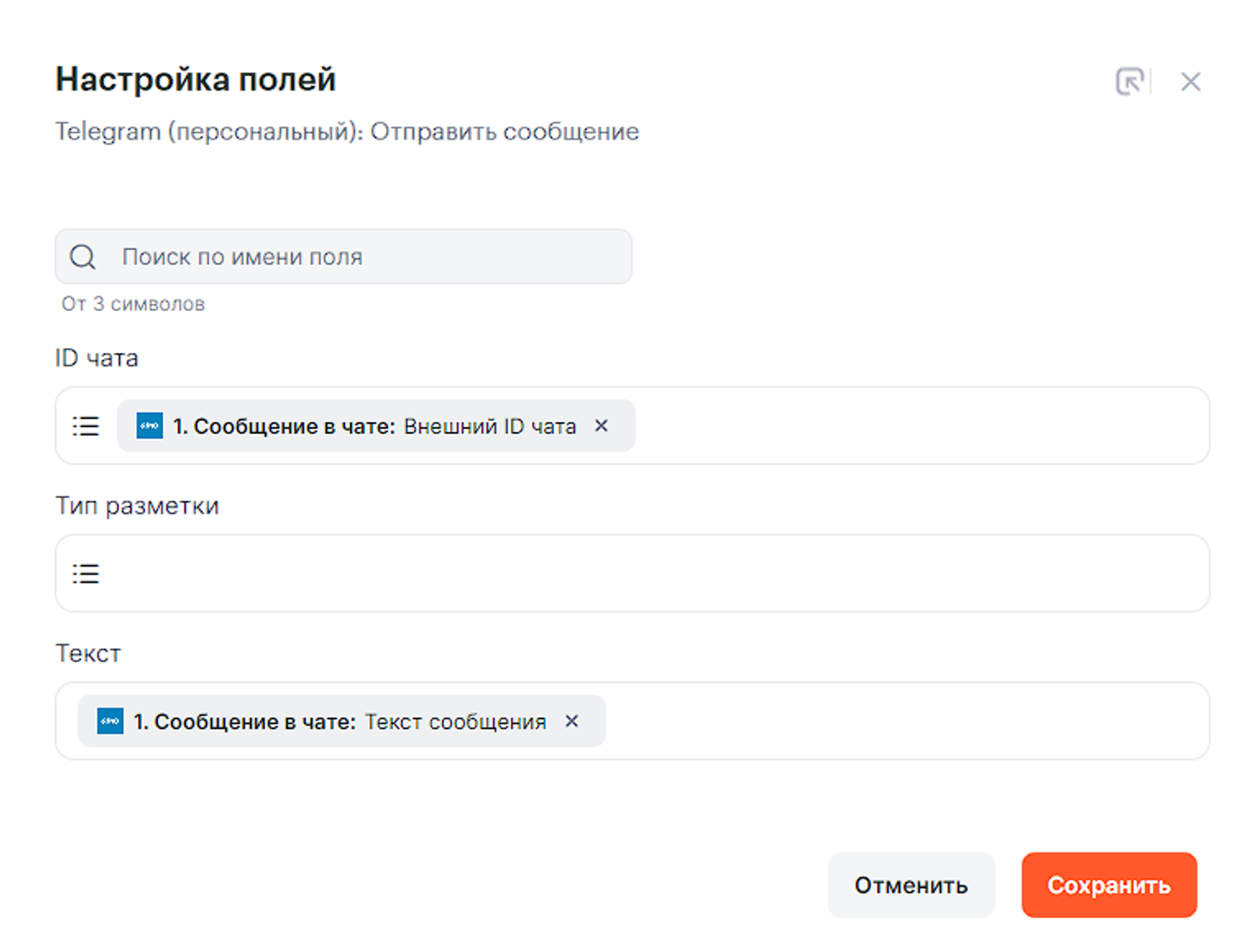Click the magnifier search icon
This screenshot has width=1243, height=952.
pos(82,257)
